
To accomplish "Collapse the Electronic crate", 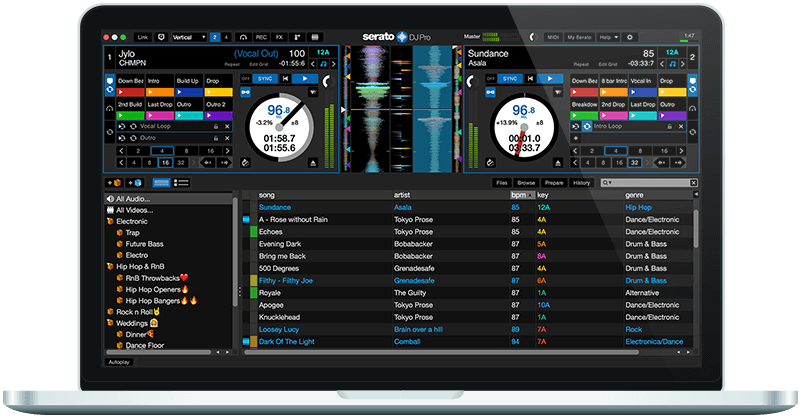I will (x=110, y=222).
